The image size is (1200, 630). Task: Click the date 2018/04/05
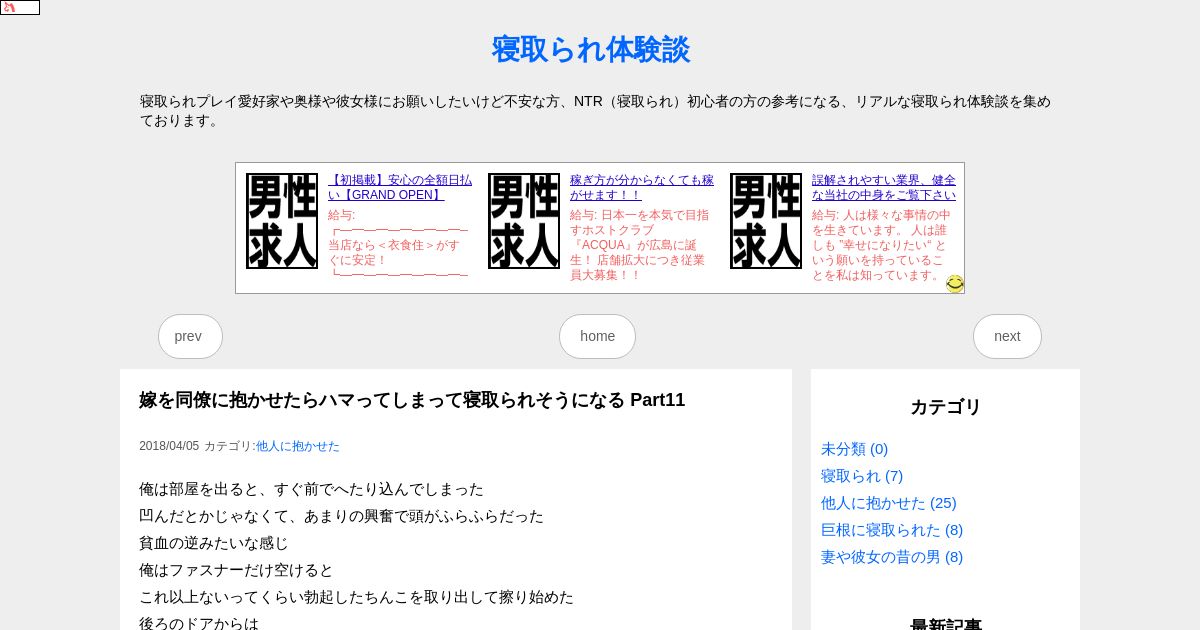coord(169,446)
